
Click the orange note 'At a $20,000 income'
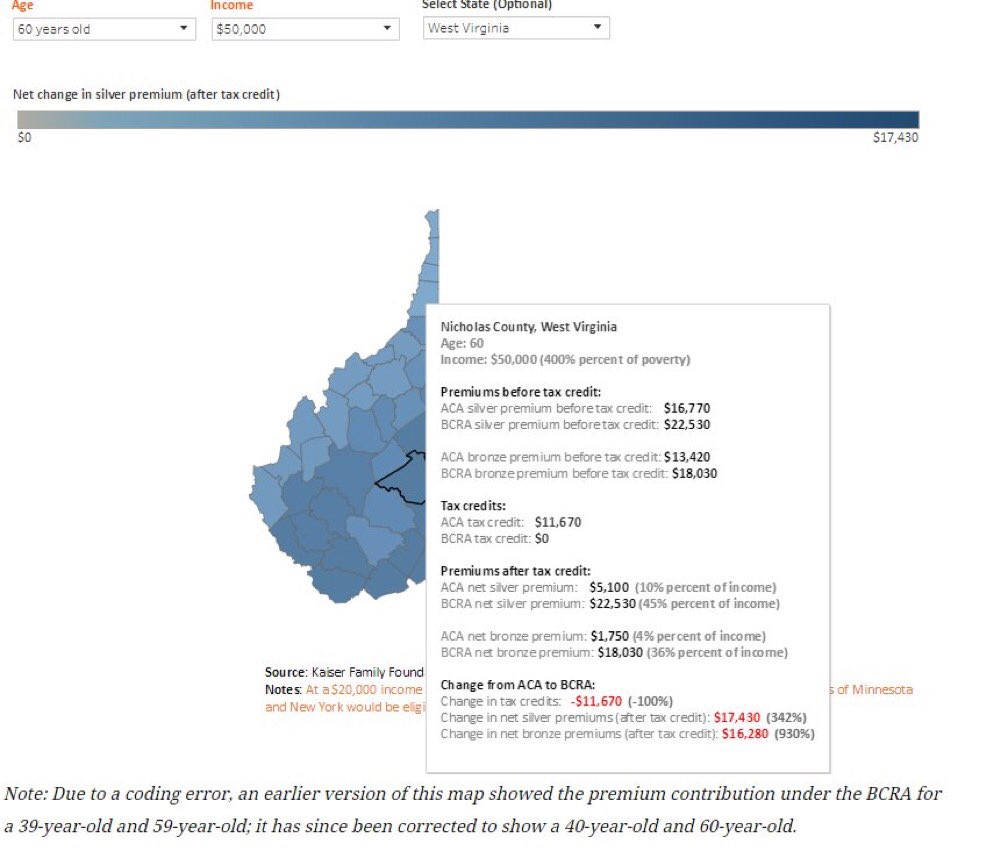[364, 690]
